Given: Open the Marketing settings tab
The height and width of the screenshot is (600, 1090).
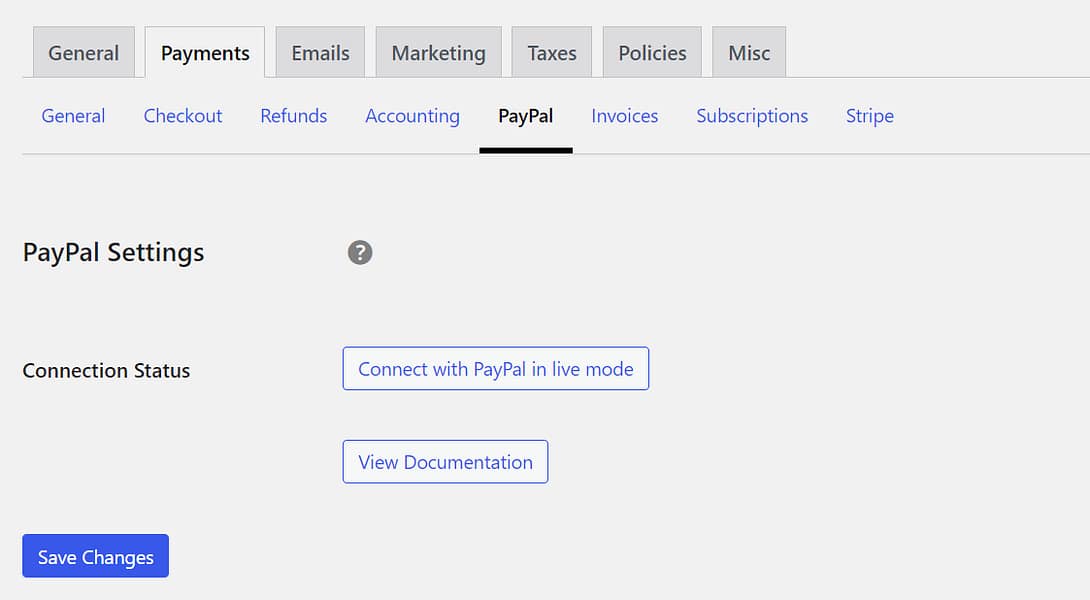Looking at the screenshot, I should (438, 52).
